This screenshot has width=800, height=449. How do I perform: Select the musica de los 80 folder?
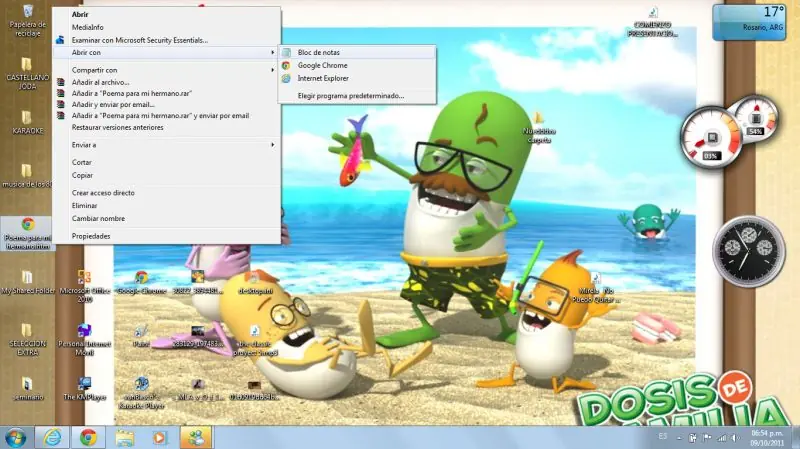pos(28,176)
